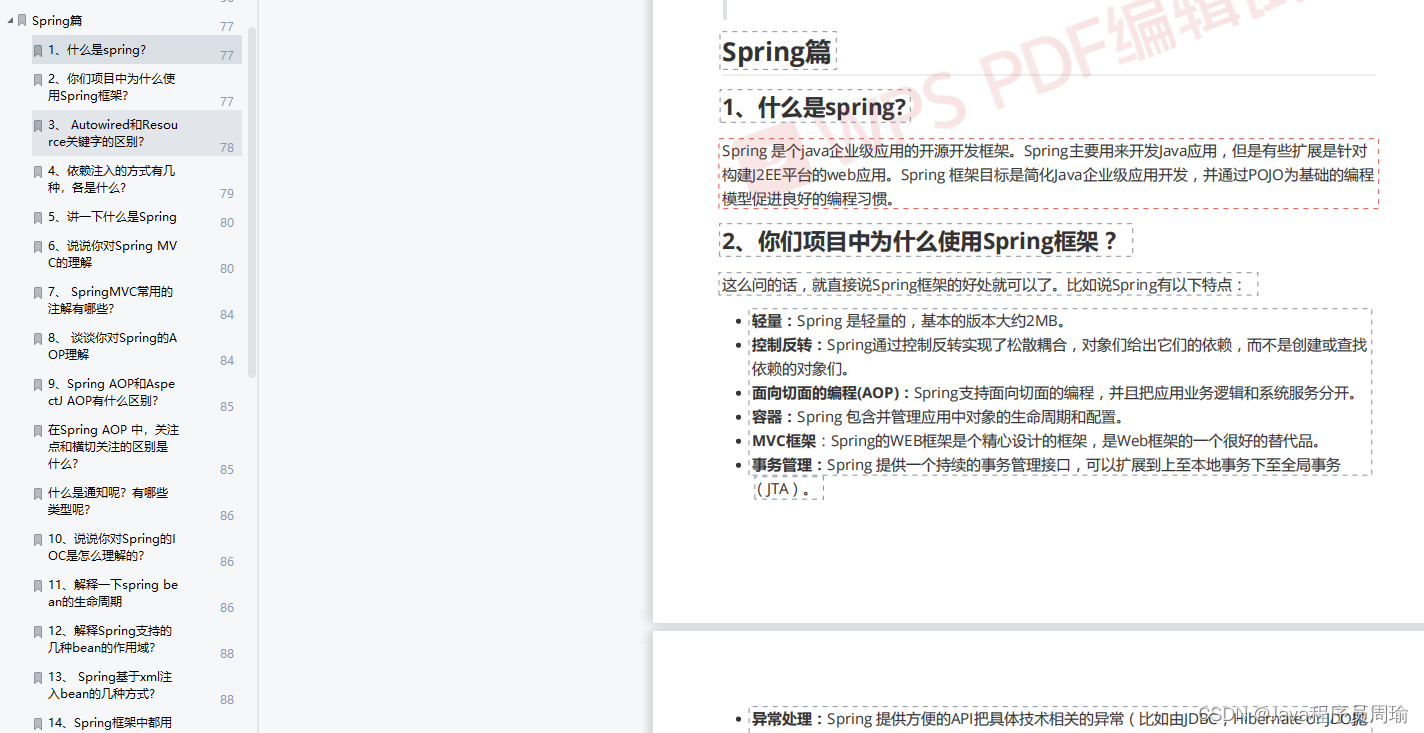This screenshot has height=733, width=1424.
Task: Click the bookmark icon beside Spring篇
Action: pos(22,21)
